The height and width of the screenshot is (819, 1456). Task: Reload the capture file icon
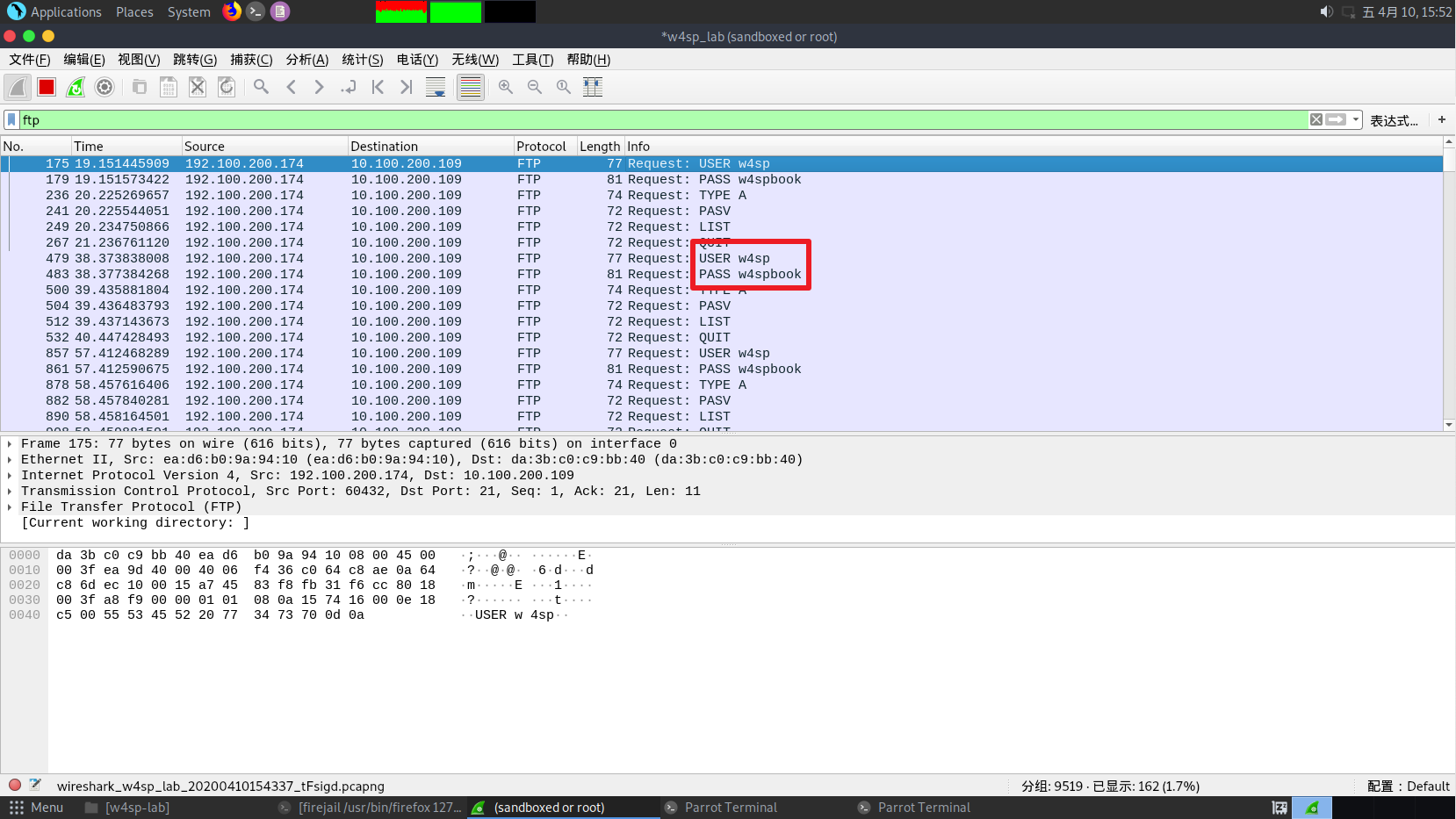pyautogui.click(x=227, y=87)
